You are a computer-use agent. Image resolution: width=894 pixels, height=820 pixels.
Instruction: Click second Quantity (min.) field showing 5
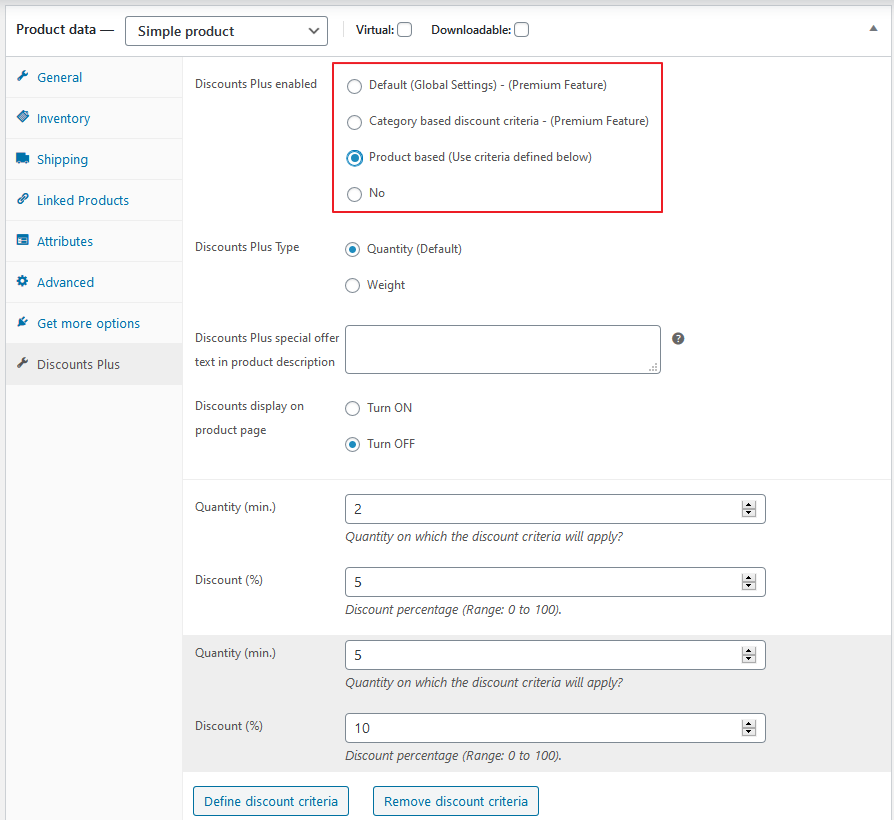tap(555, 655)
